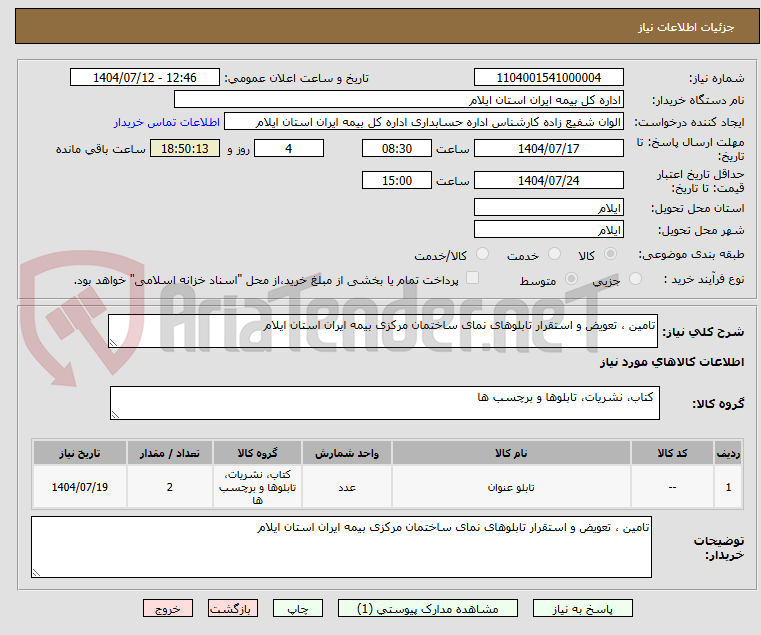Image resolution: width=761 pixels, height=635 pixels.
Task: Click the تابلو عنوان table row cell
Action: [511, 488]
